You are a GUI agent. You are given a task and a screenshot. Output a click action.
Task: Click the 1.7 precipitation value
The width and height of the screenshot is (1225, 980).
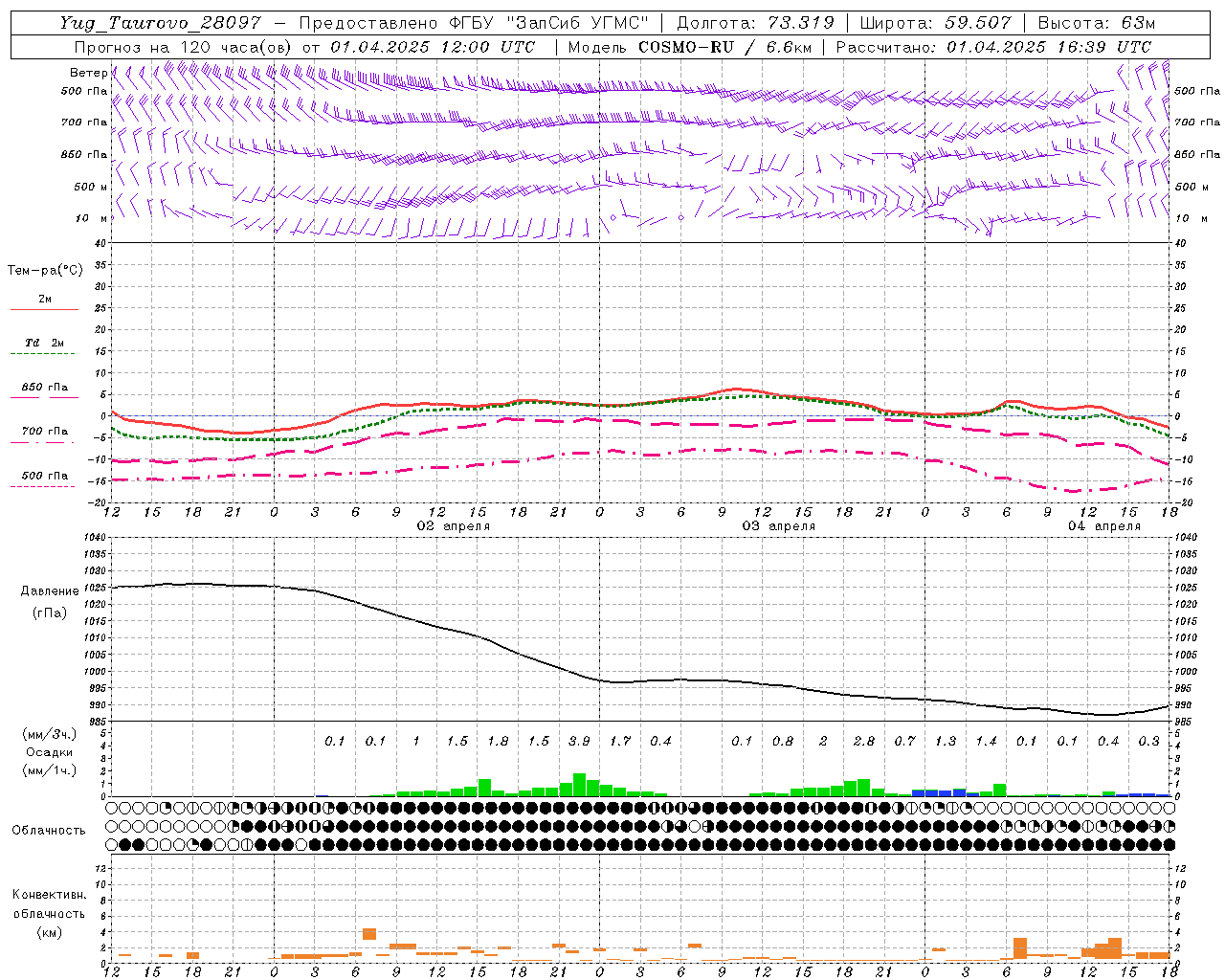(620, 741)
